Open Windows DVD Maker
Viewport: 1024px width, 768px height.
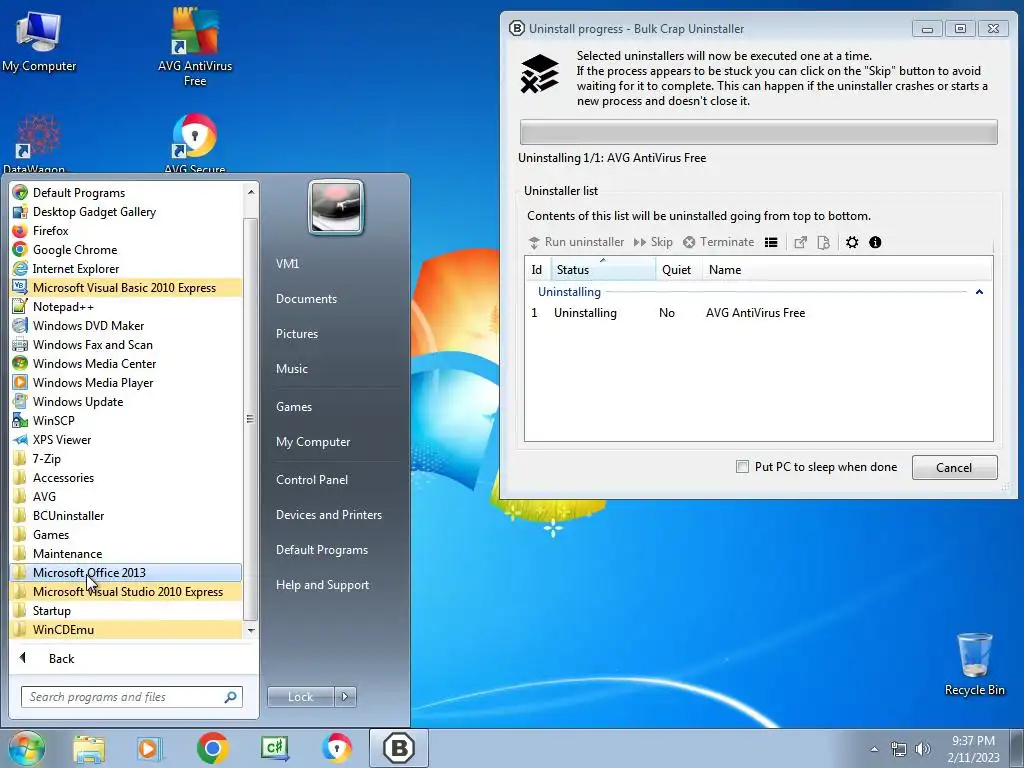pos(127,325)
